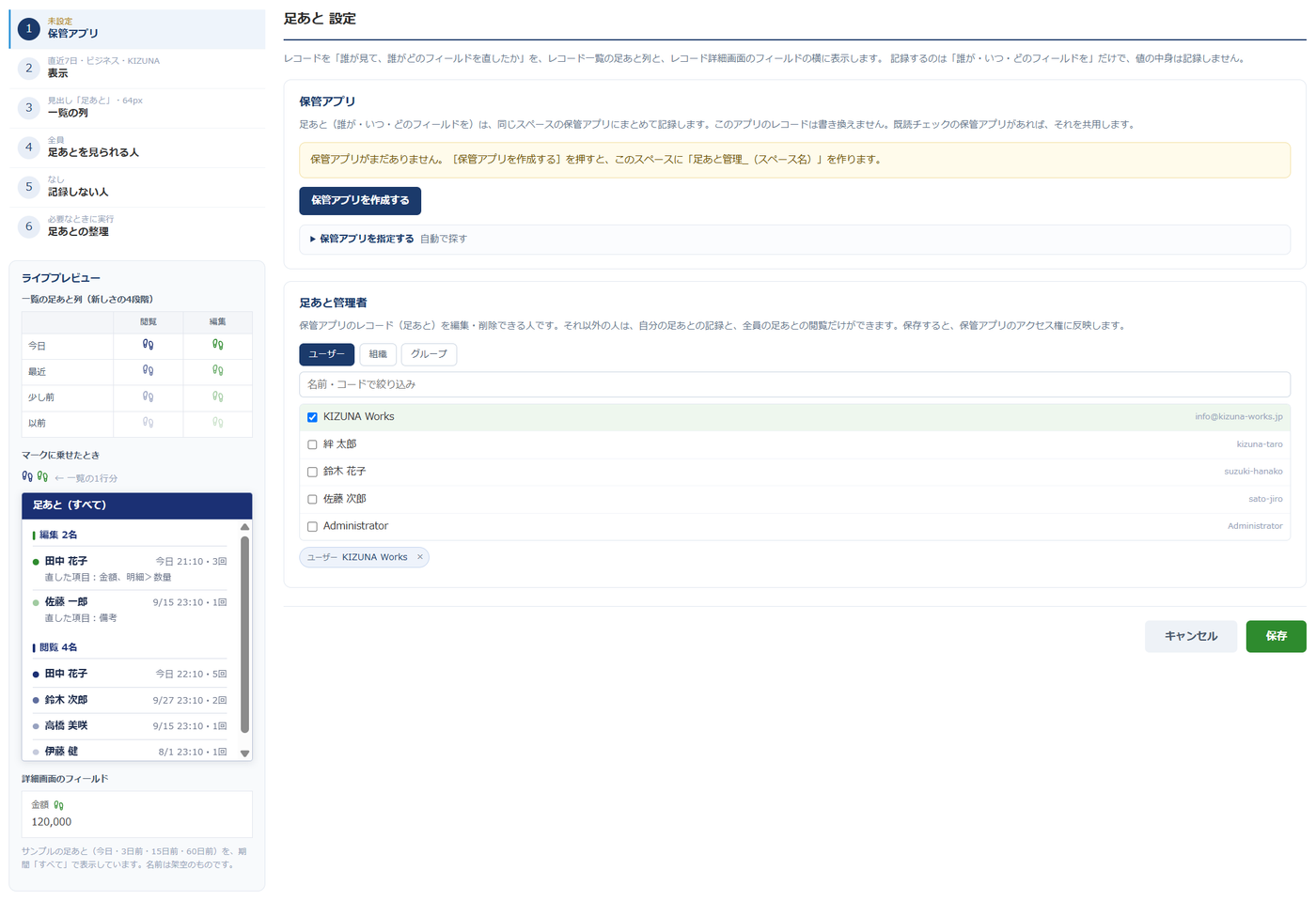Click the 最近 row 閲覧 footprint icon
This screenshot has height=901, width=1316.
tap(148, 371)
